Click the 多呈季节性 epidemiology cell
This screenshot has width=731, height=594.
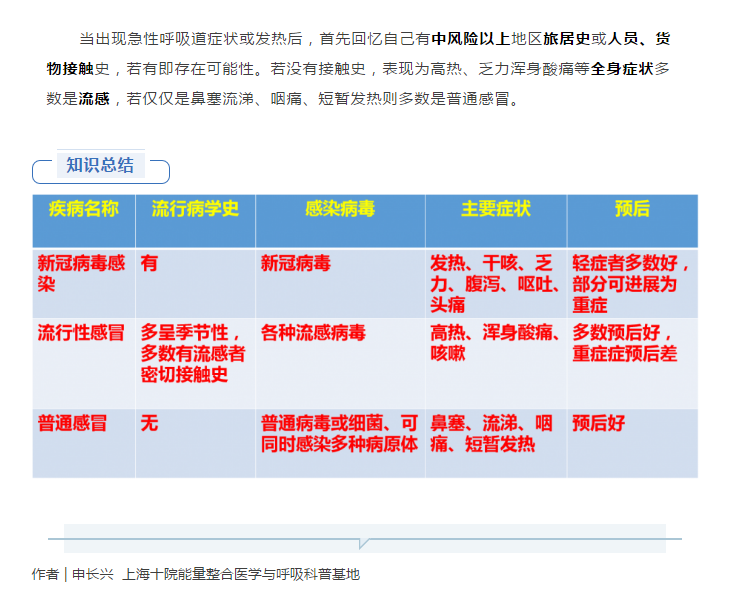click(x=195, y=363)
